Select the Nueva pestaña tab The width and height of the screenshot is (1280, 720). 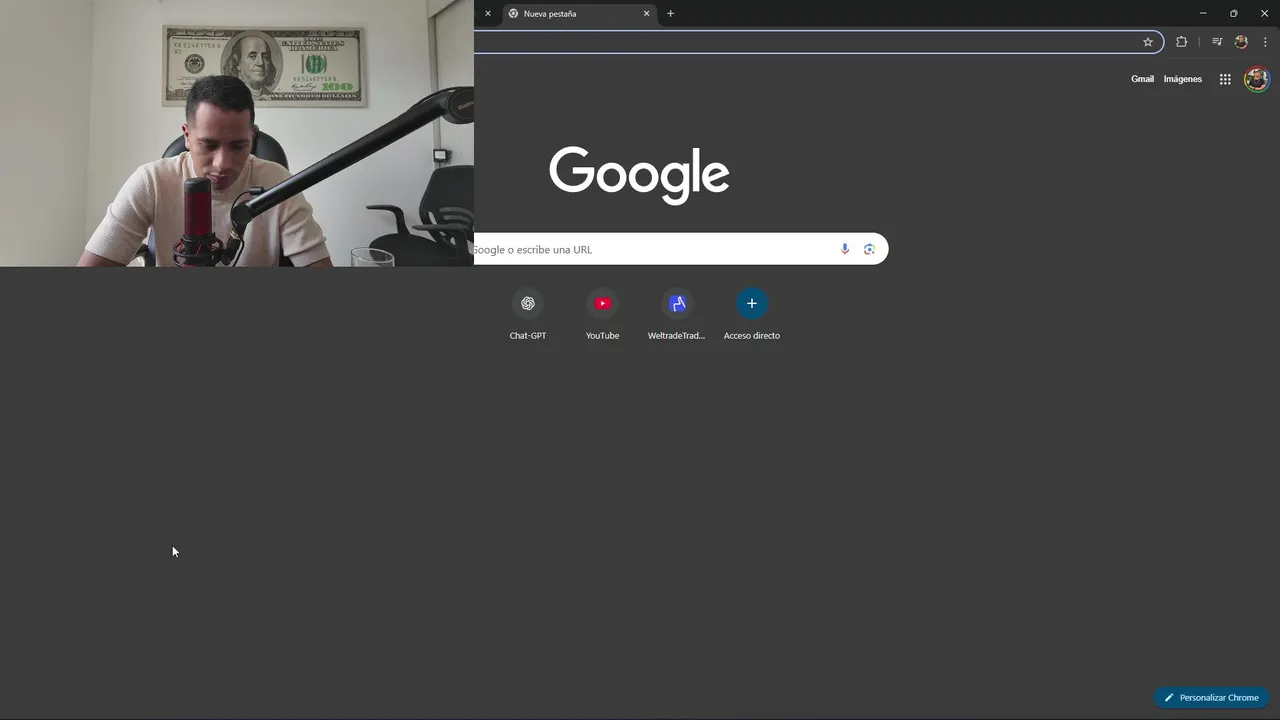pyautogui.click(x=578, y=14)
